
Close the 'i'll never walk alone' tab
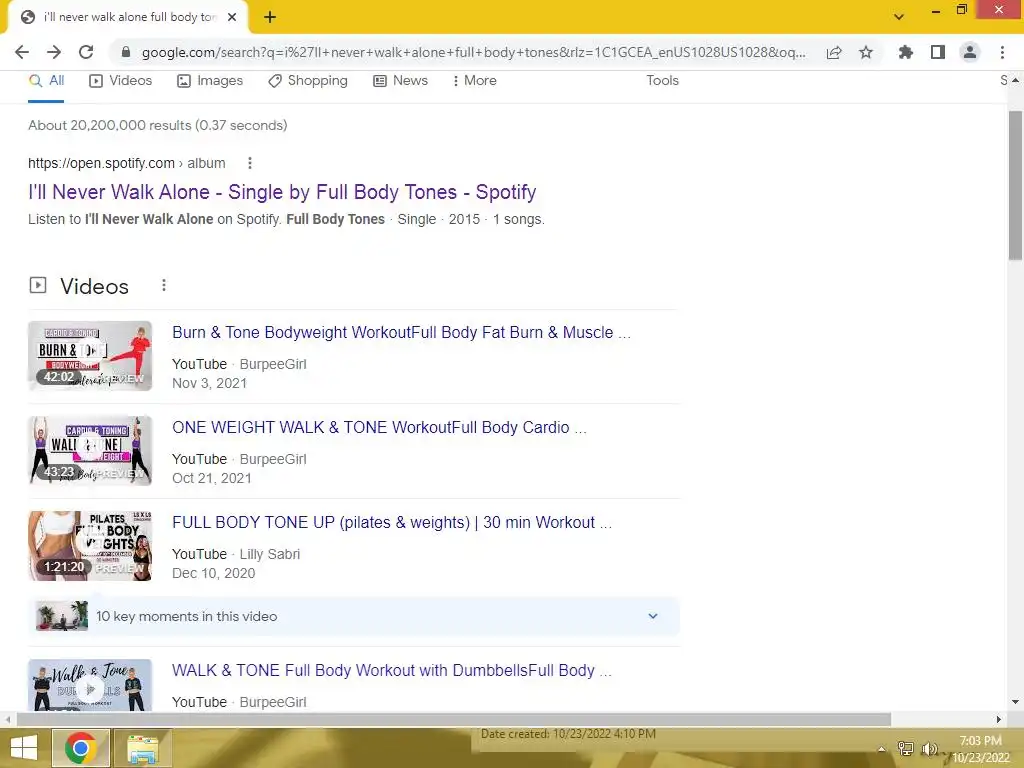tap(232, 17)
